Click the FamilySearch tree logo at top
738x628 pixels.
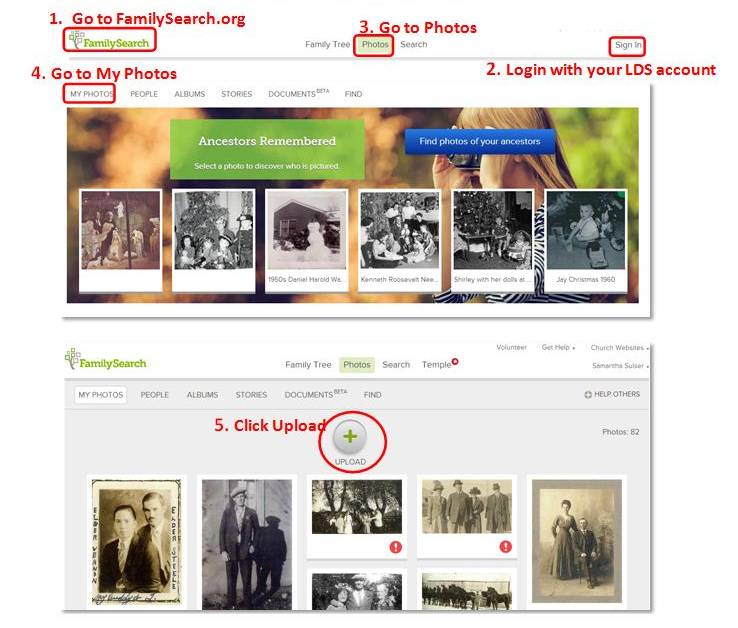tap(109, 40)
